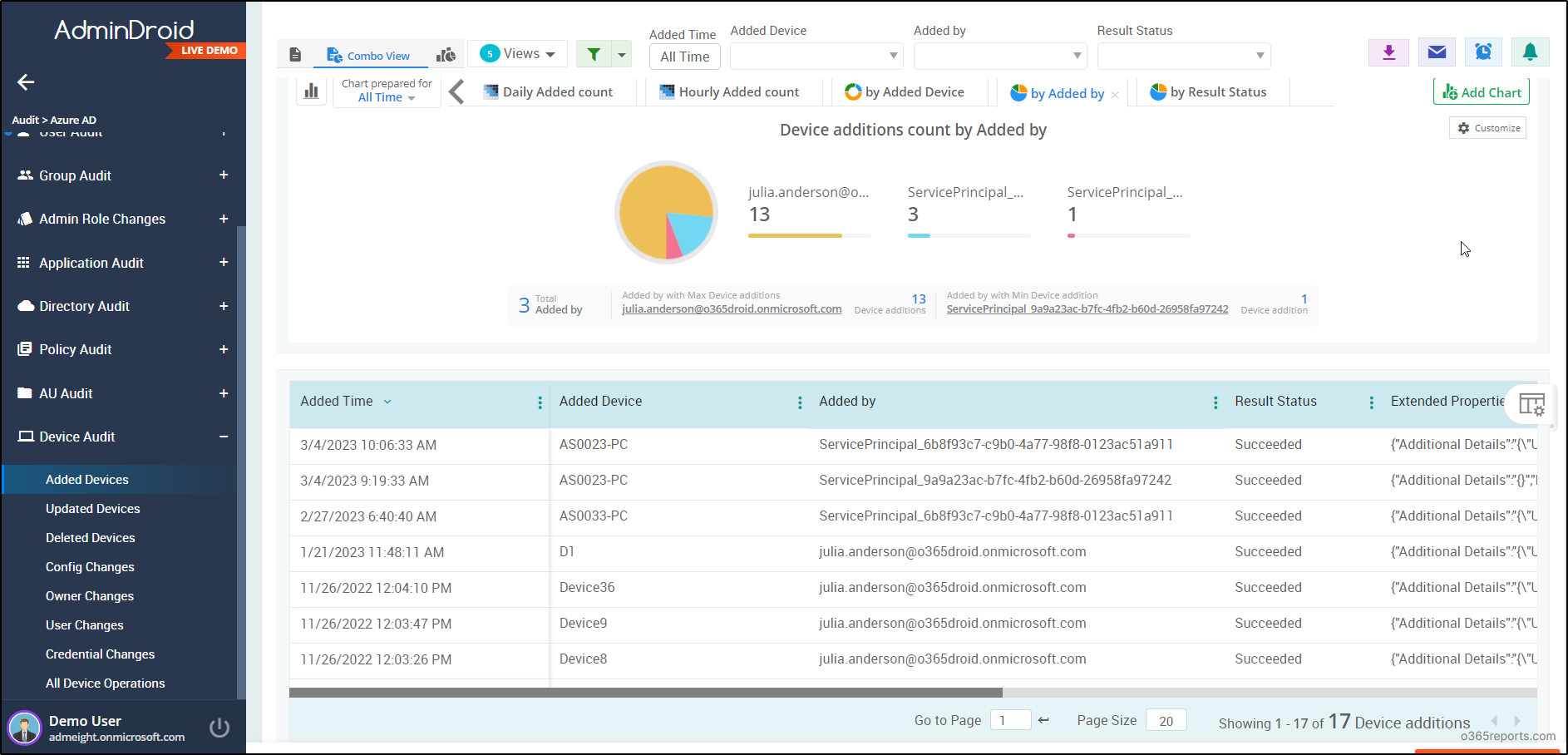Edit the Page Size input field
1568x755 pixels.
coord(1166,720)
